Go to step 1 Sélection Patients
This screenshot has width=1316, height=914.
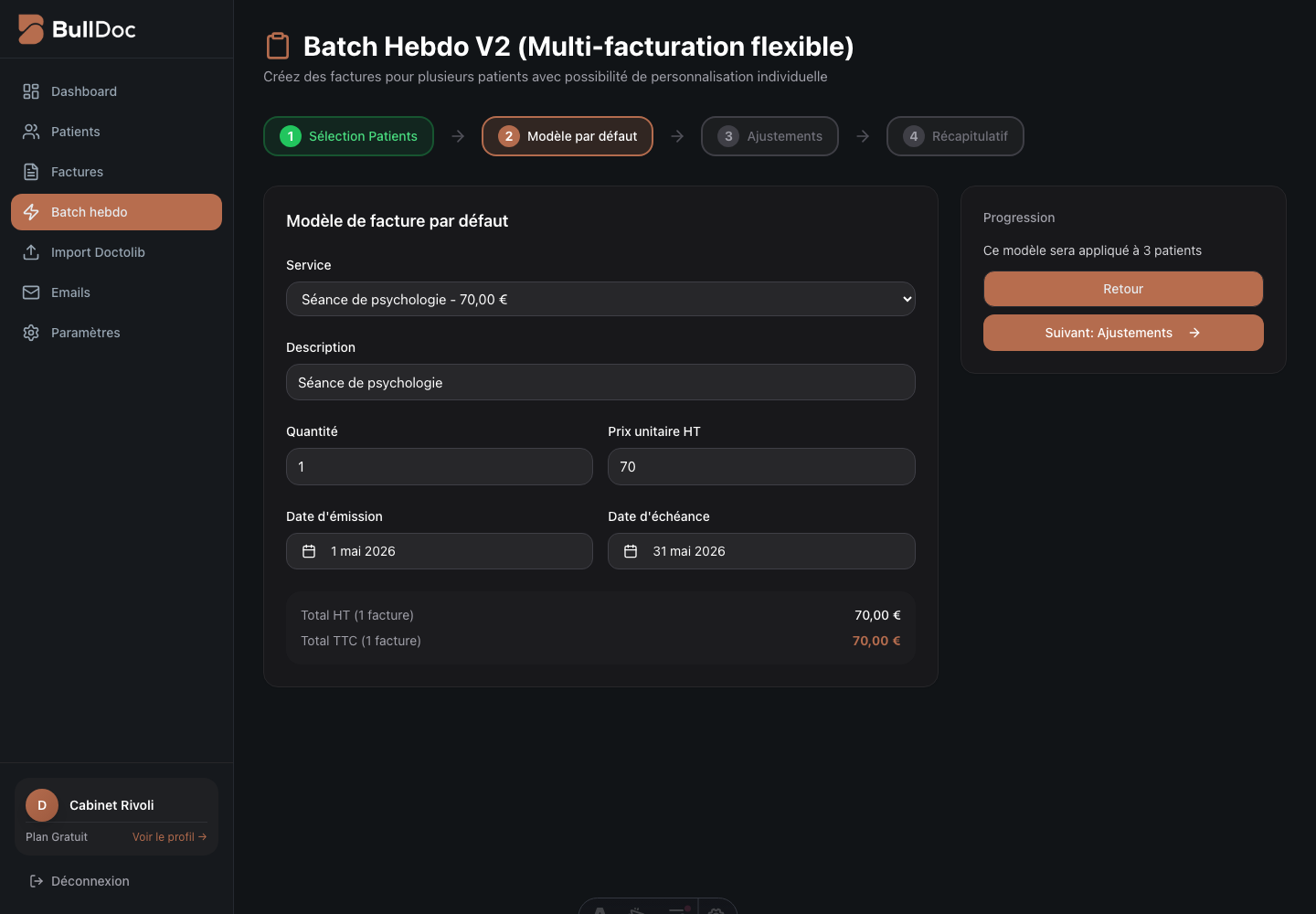tap(348, 136)
